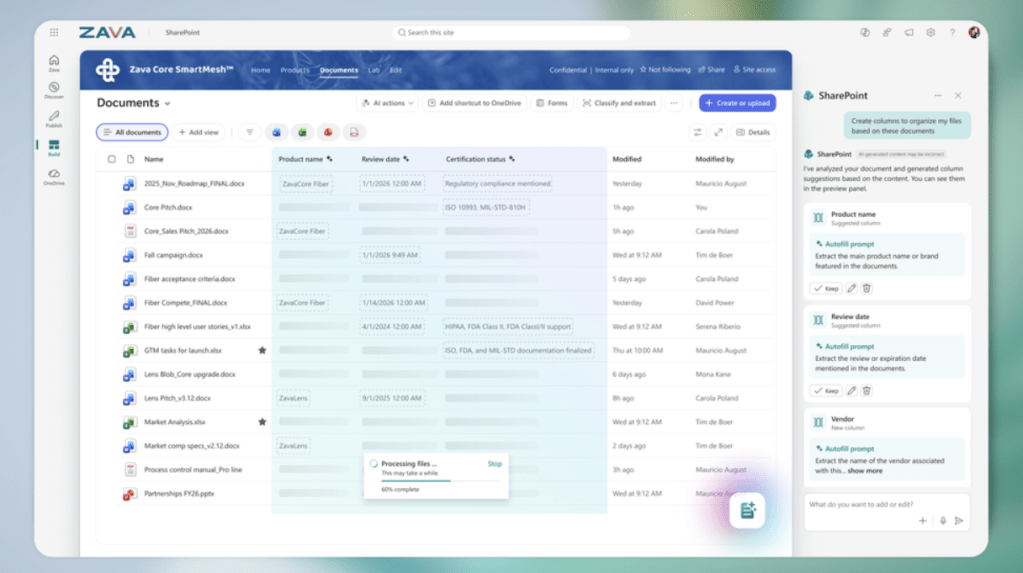
Task: Click the Create or upload button
Action: click(737, 103)
